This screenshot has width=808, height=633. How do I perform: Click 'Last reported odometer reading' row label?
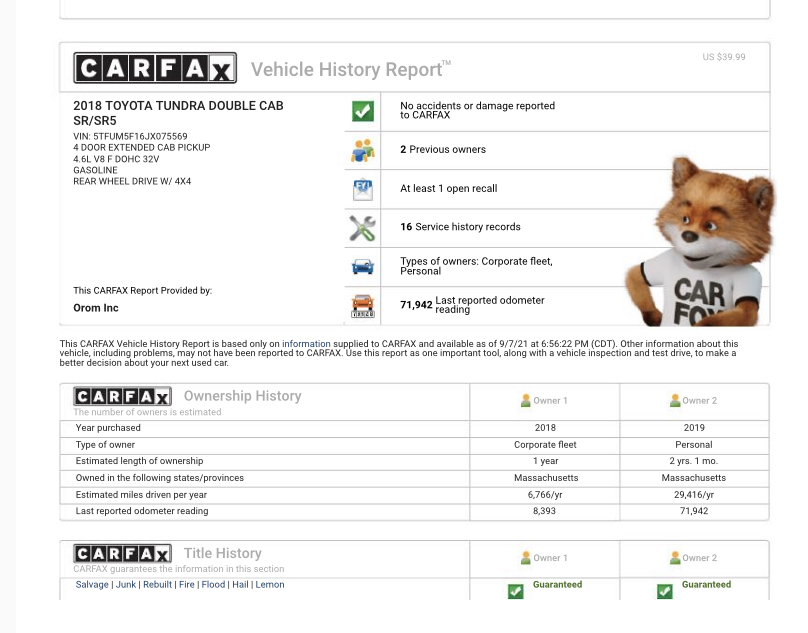coord(142,511)
